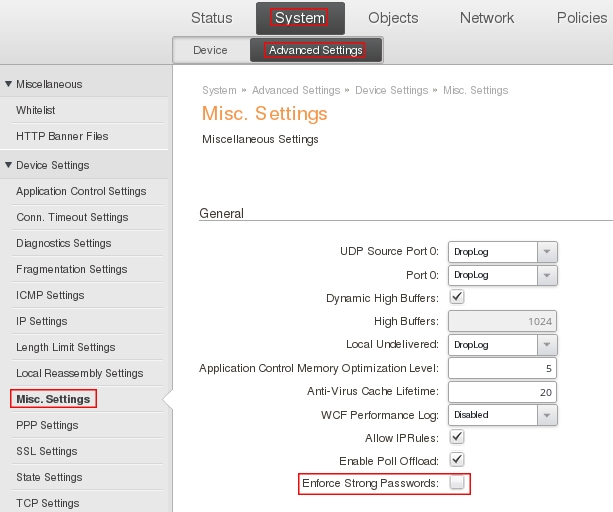Disable the Enable Poll Offload checkbox

(x=457, y=459)
